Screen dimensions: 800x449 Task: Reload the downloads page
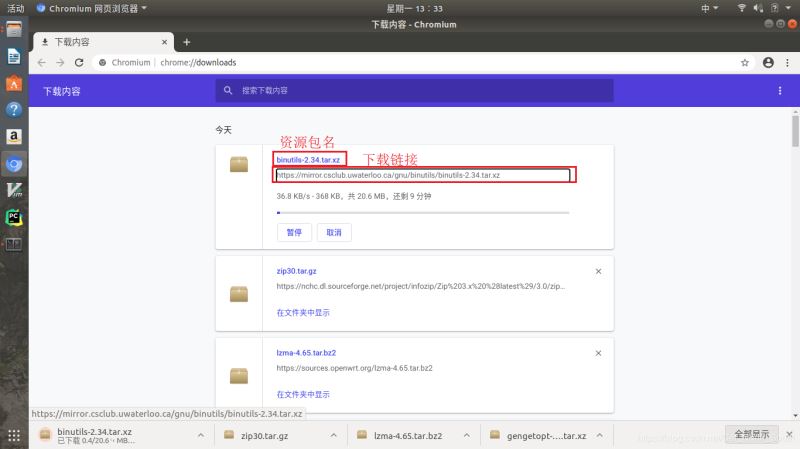click(x=79, y=62)
